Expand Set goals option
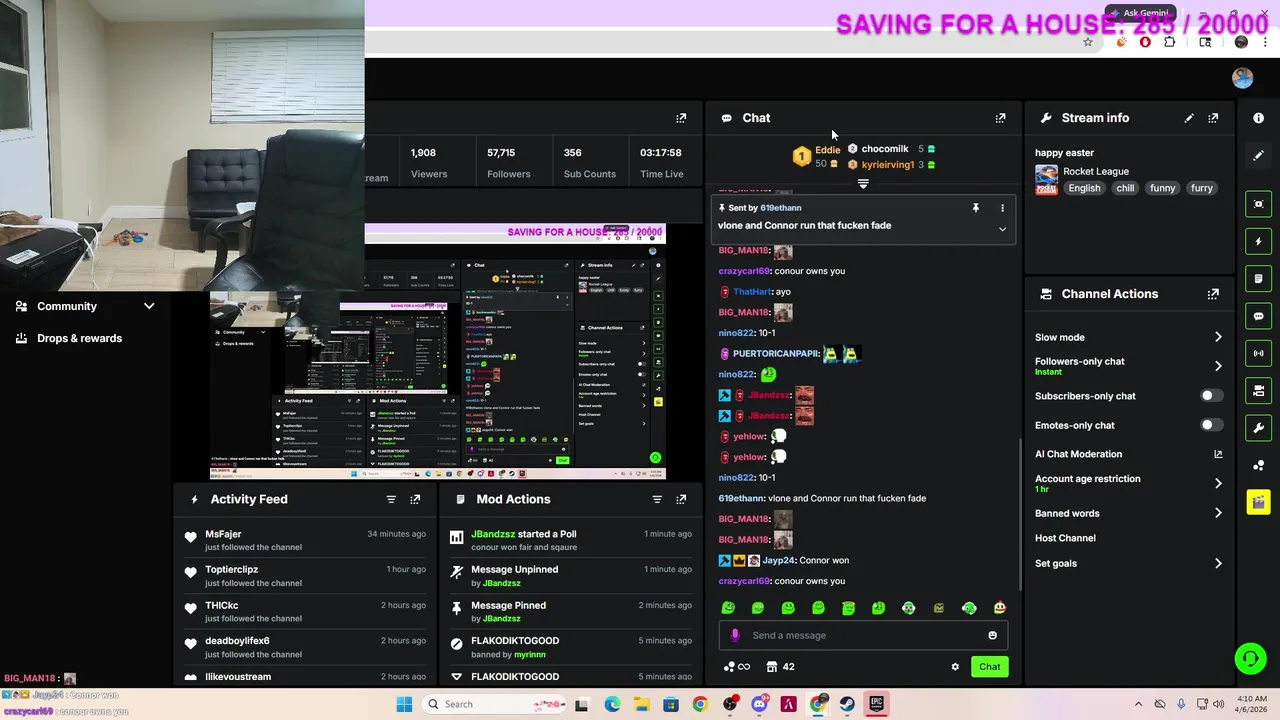 1218,563
